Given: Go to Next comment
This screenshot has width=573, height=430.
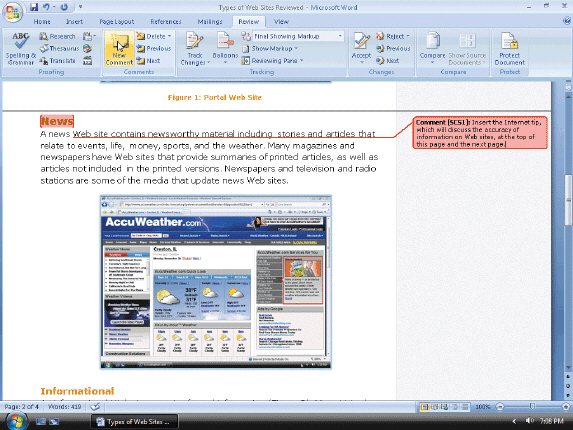Looking at the screenshot, I should tap(148, 61).
